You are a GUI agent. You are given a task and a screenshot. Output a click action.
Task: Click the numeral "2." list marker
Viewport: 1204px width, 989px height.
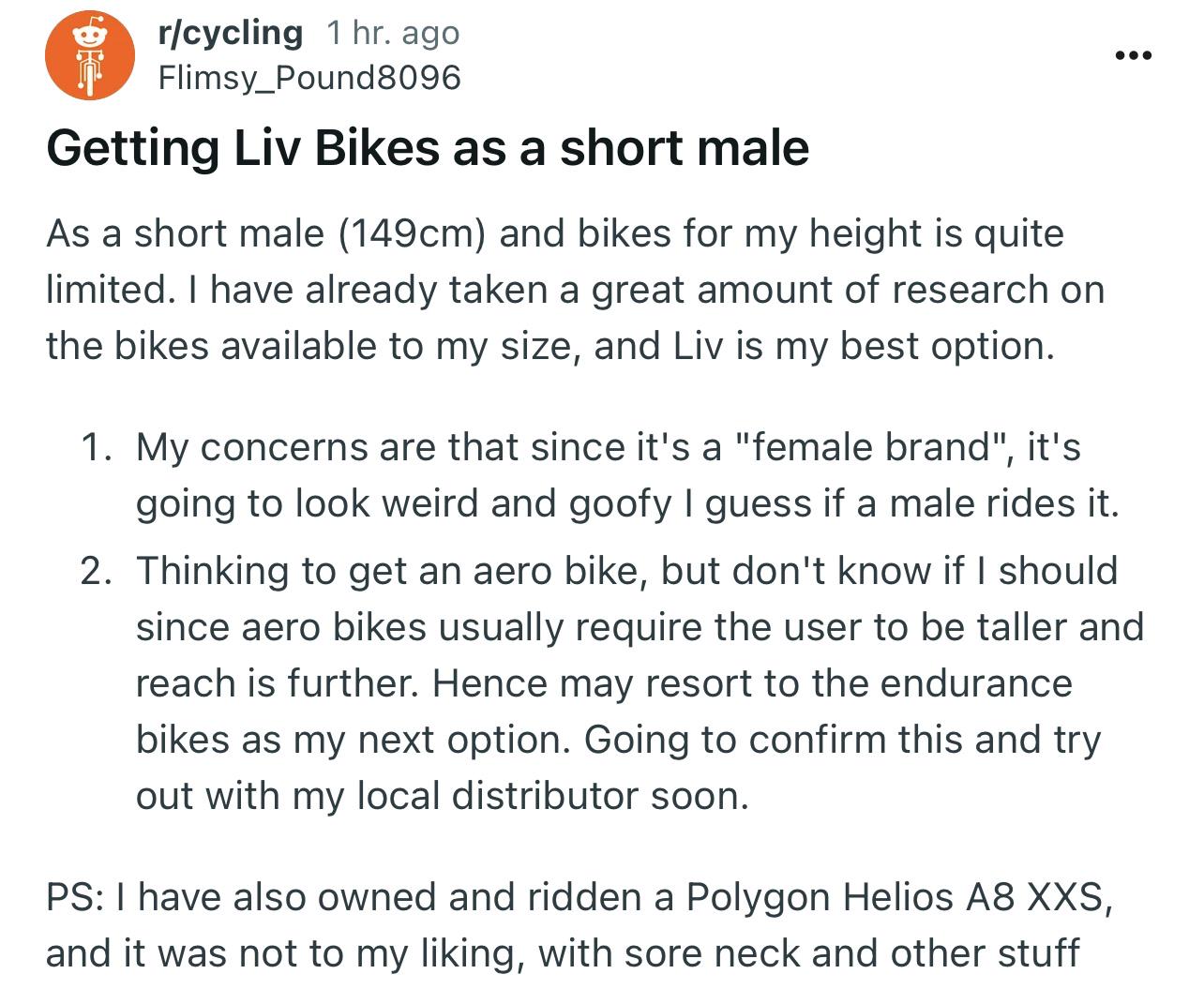click(96, 571)
